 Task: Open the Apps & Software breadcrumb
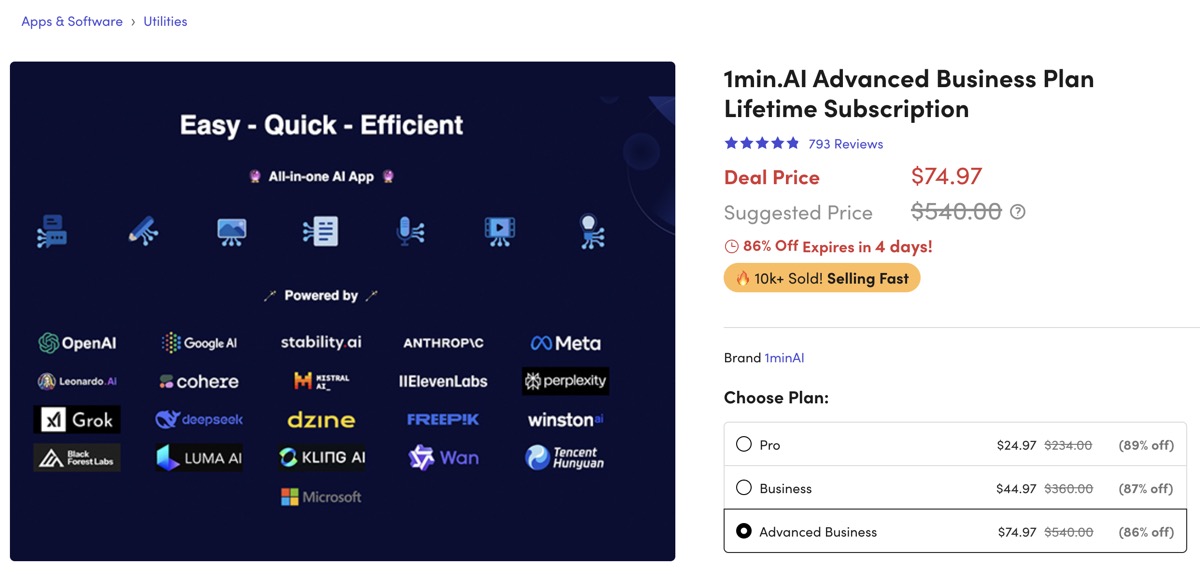click(x=72, y=21)
